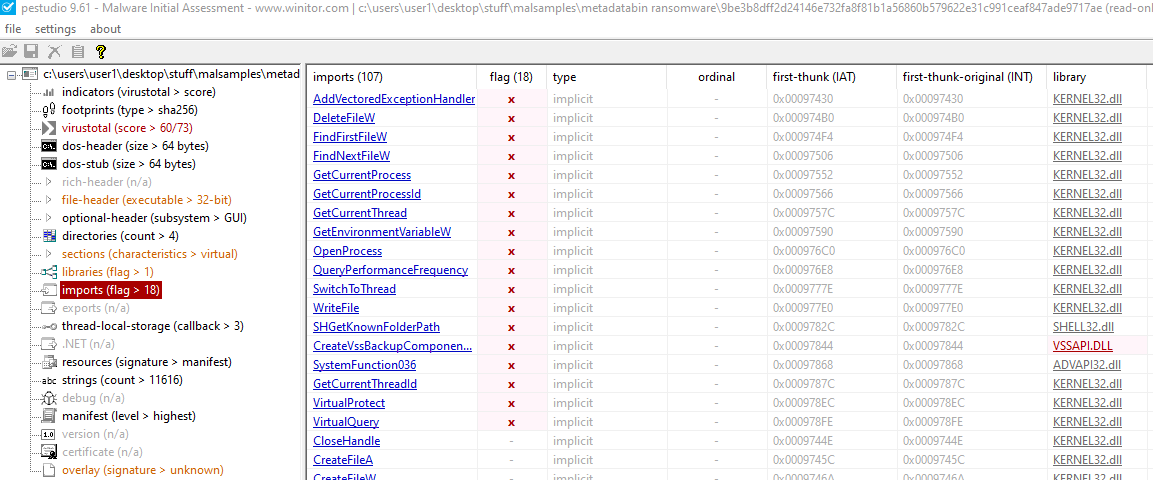Open the file menu
Viewport: 1153px width, 480px height.
pos(13,29)
